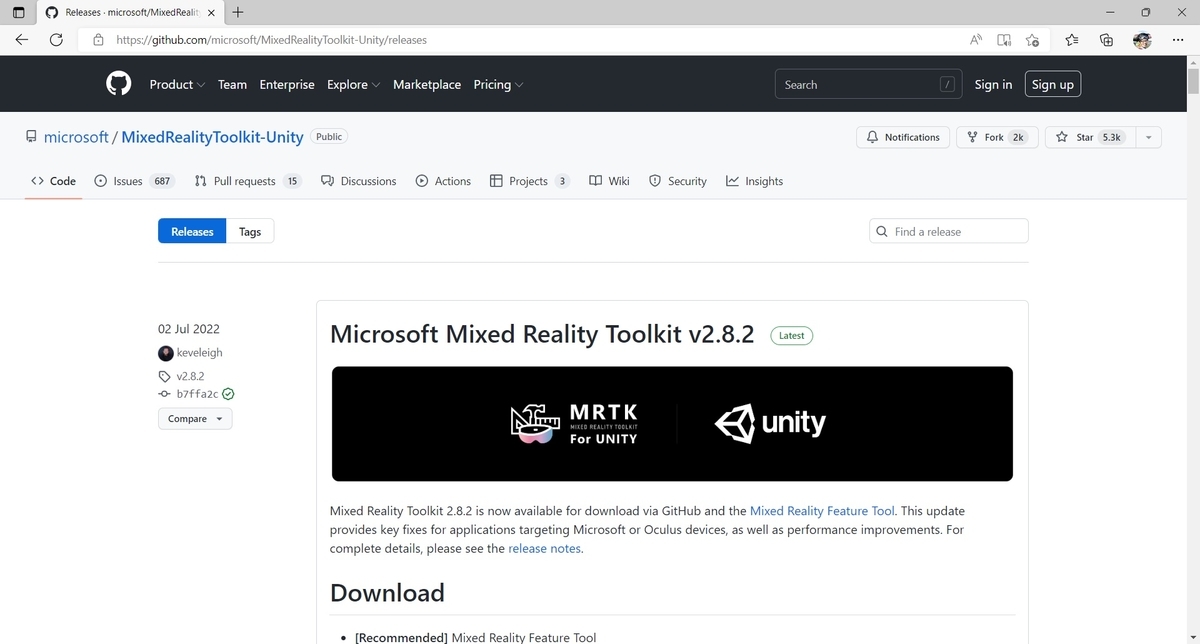Open the v2.8.2 tag link
Screen dimensions: 1200x644
[x=190, y=376]
